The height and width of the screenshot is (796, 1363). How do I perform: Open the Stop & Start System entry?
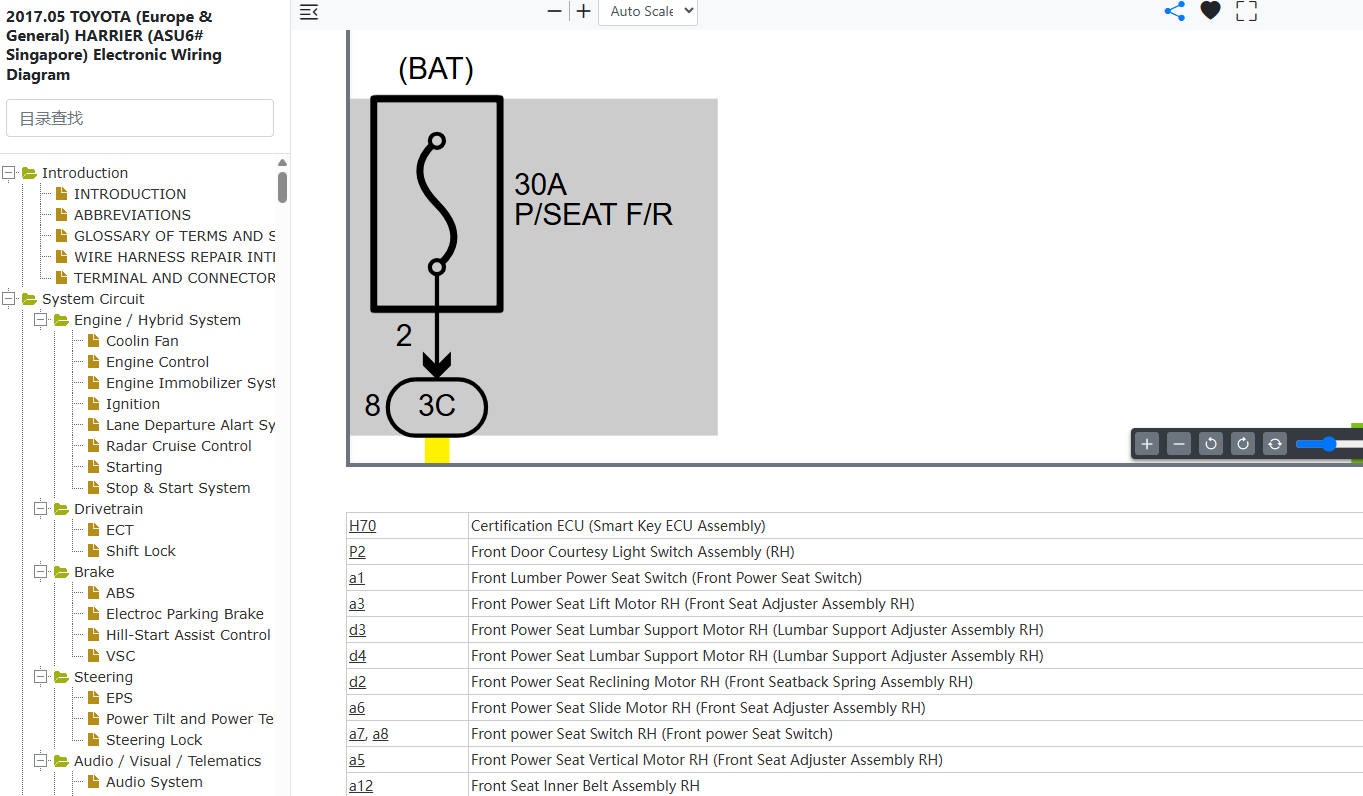coord(178,488)
